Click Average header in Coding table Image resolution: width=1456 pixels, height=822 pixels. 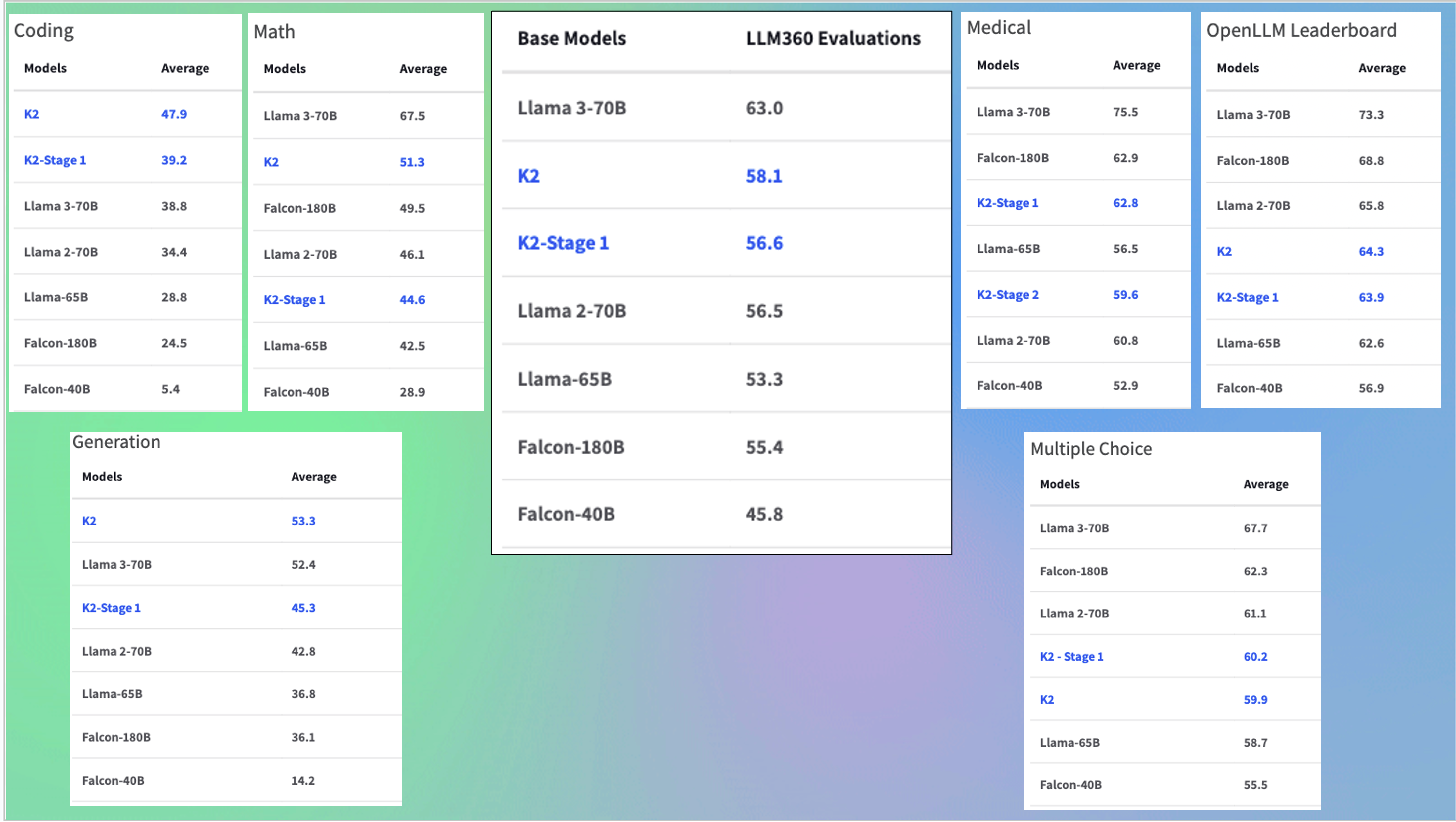185,68
